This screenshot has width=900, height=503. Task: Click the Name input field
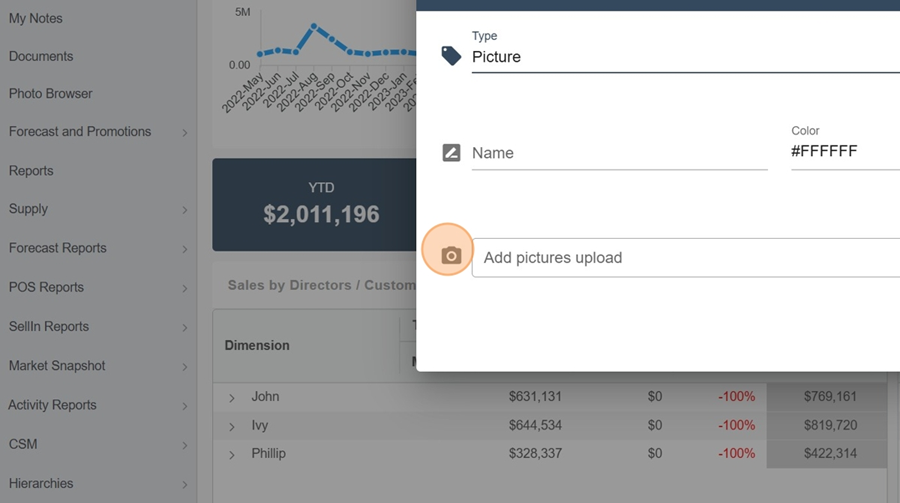pyautogui.click(x=619, y=153)
